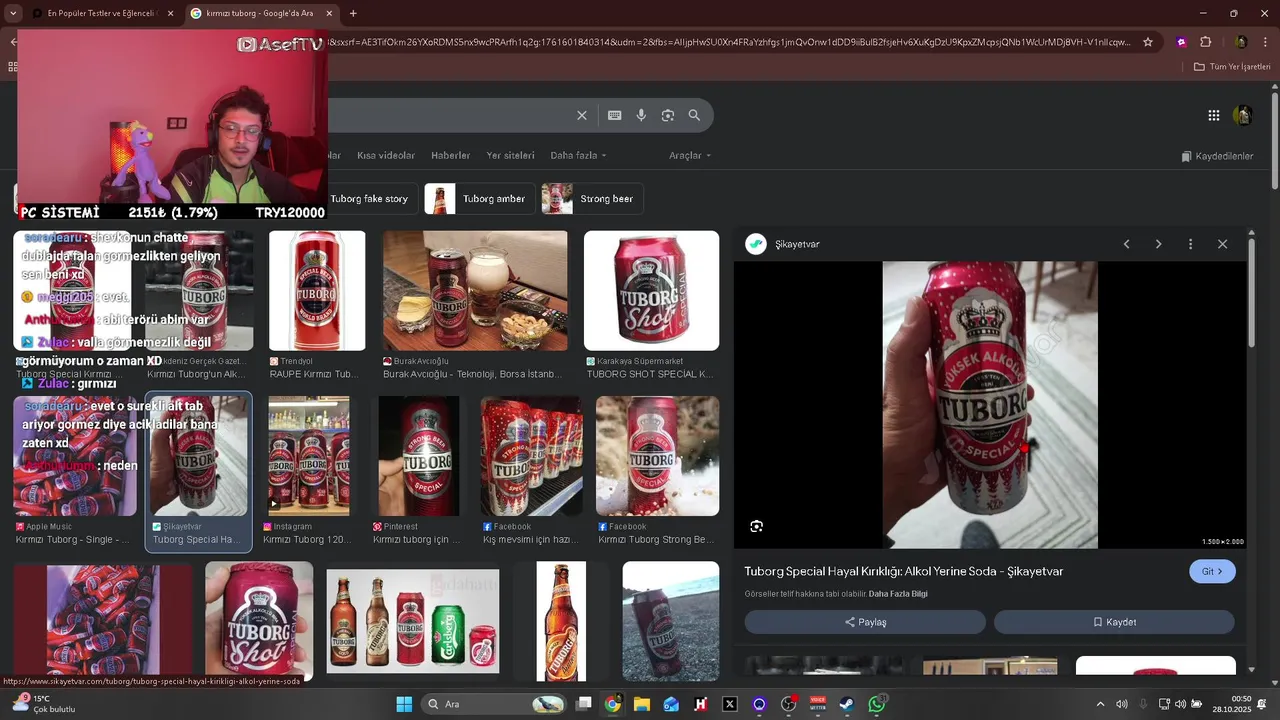Switch to En Popüler Testler tab
Screen dimensions: 1280x720
click(x=102, y=13)
